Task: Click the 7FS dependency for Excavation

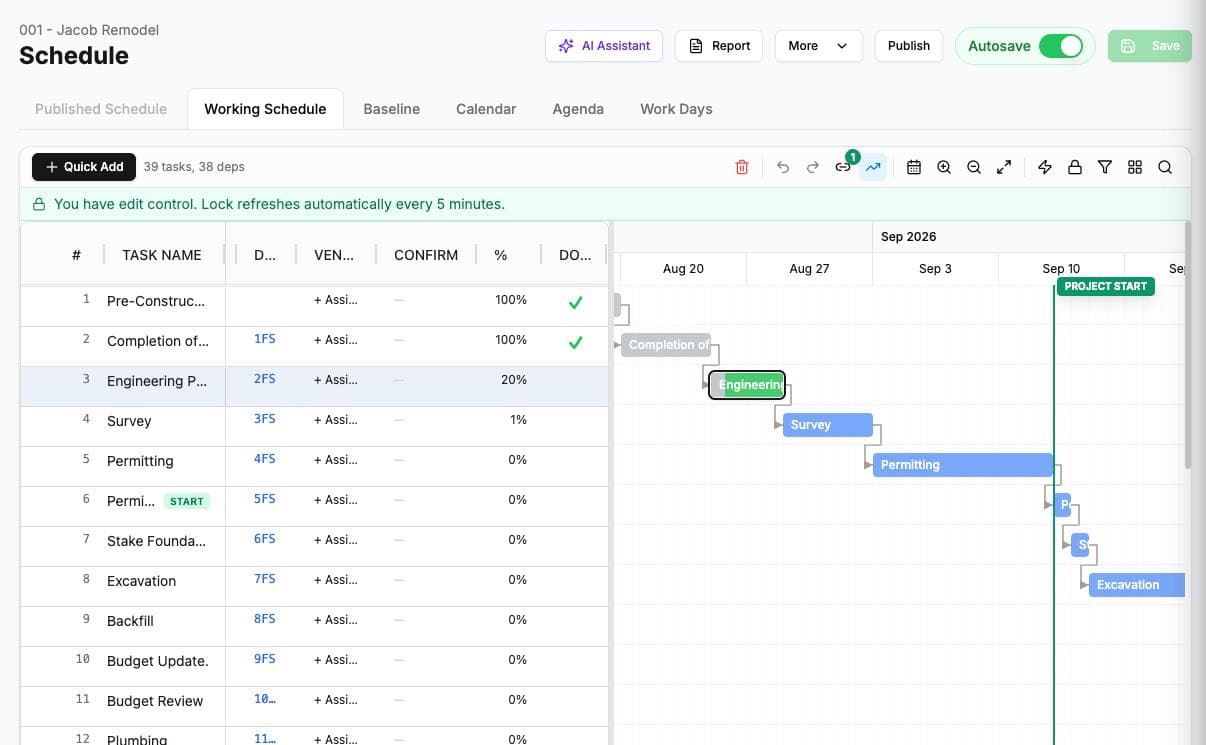Action: tap(264, 579)
